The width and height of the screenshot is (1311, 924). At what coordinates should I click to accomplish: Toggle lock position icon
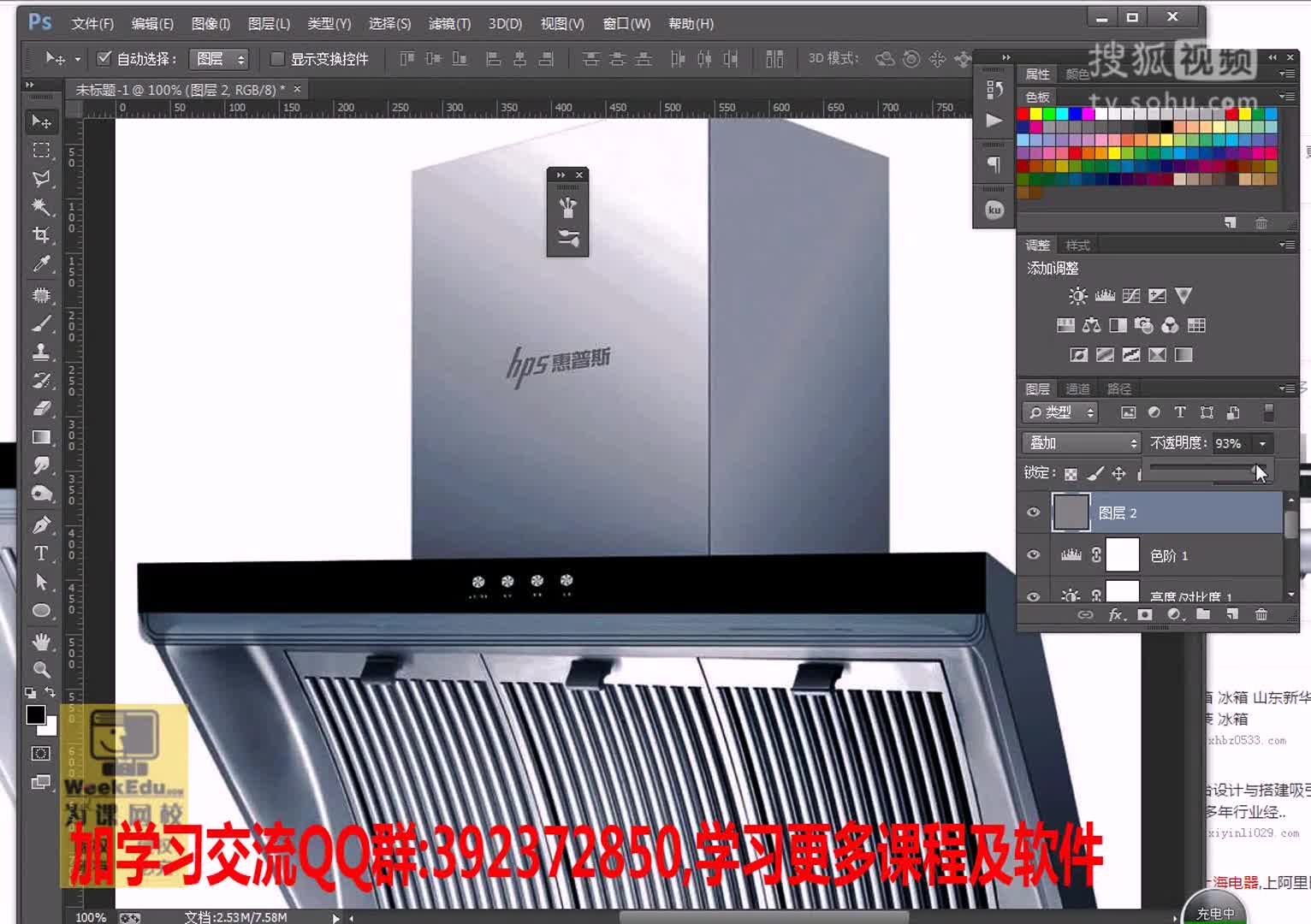tap(1119, 473)
